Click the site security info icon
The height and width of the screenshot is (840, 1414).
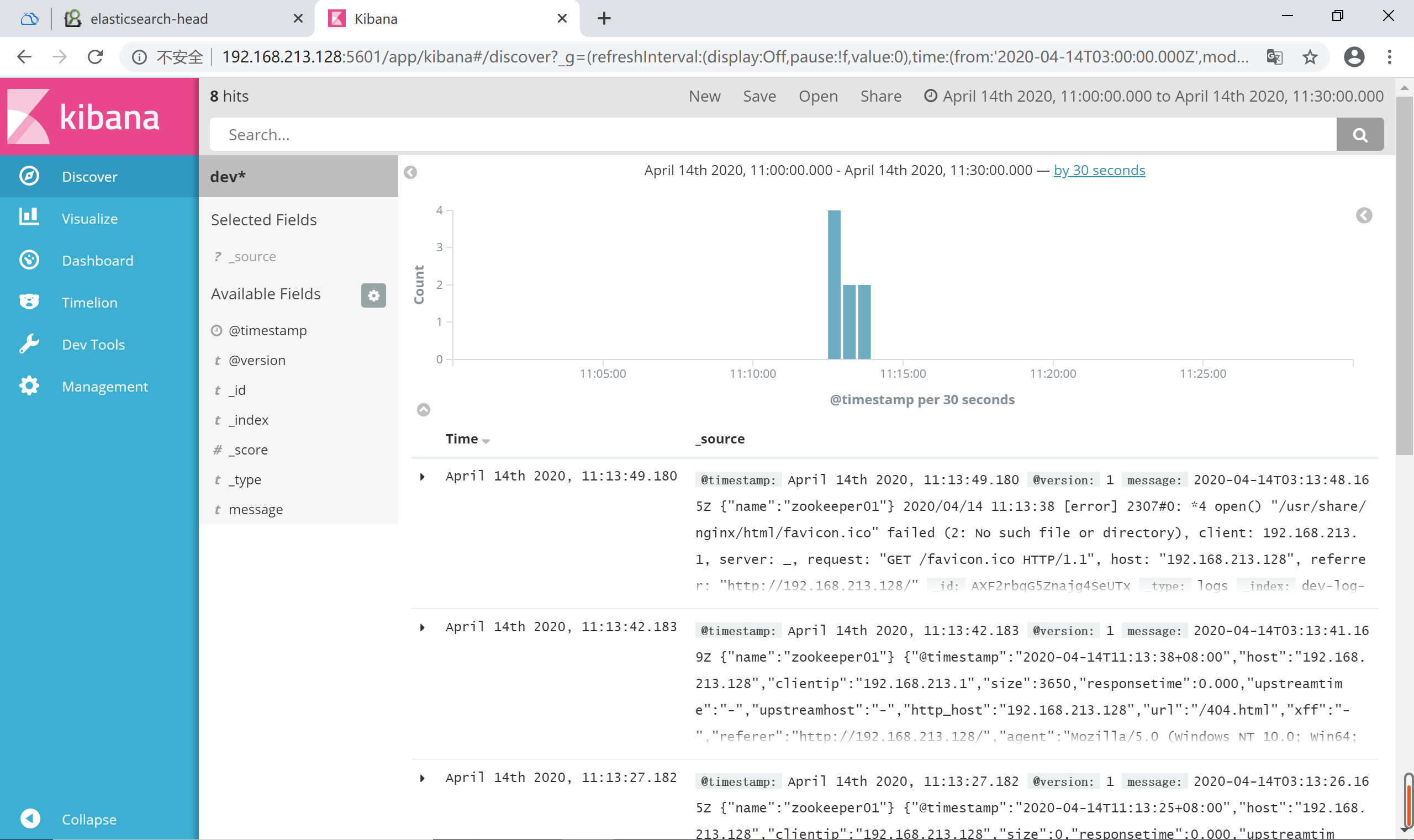(139, 57)
